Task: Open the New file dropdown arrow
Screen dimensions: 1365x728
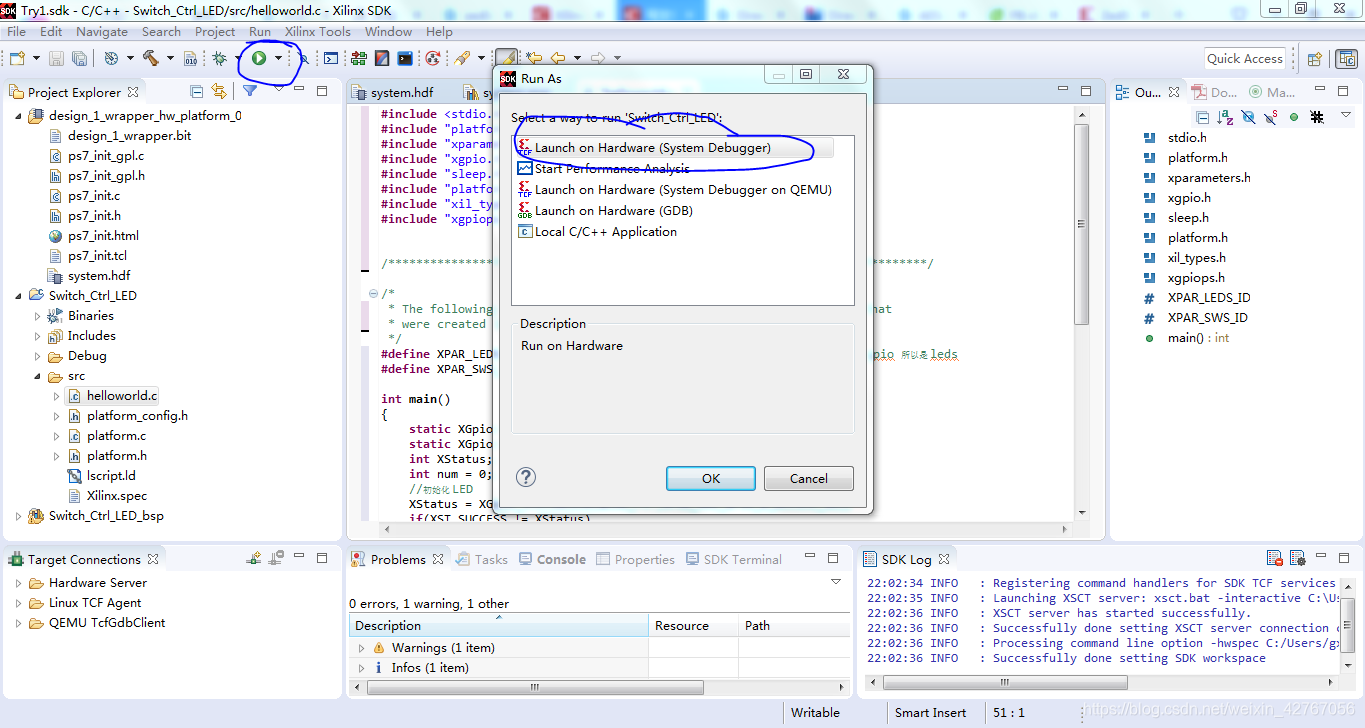Action: [x=36, y=58]
